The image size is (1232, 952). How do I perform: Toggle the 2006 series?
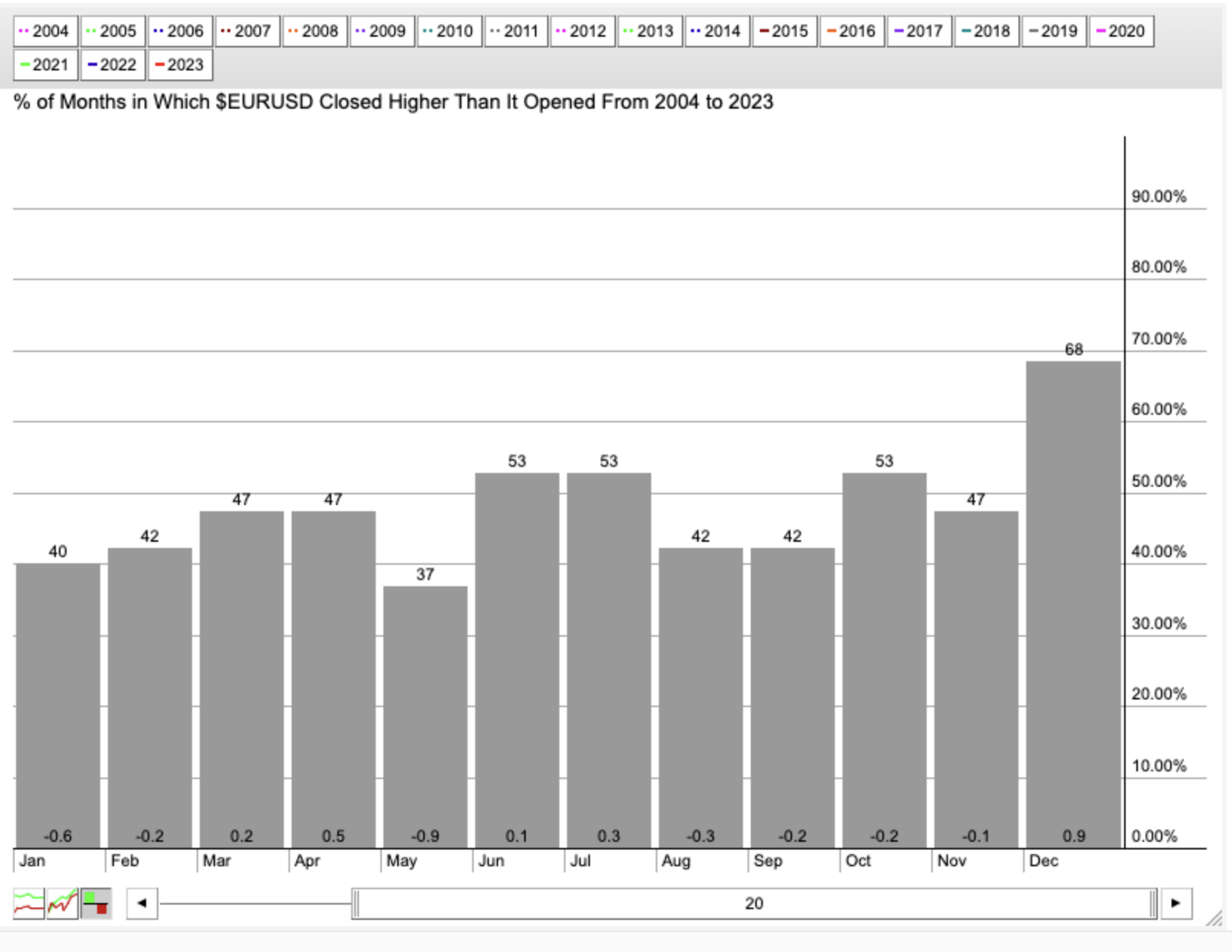(180, 31)
